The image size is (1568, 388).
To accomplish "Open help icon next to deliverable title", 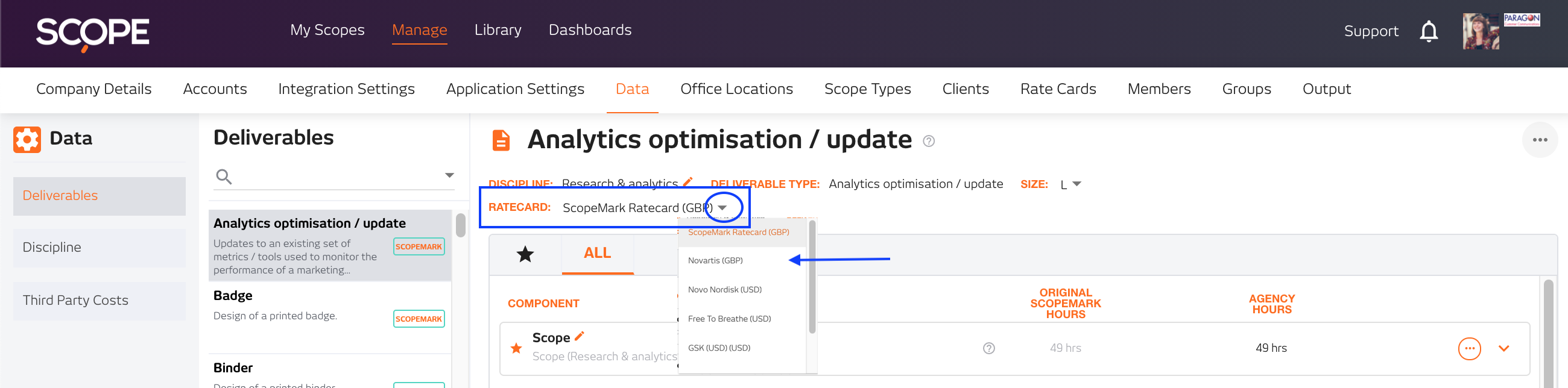I will 928,141.
